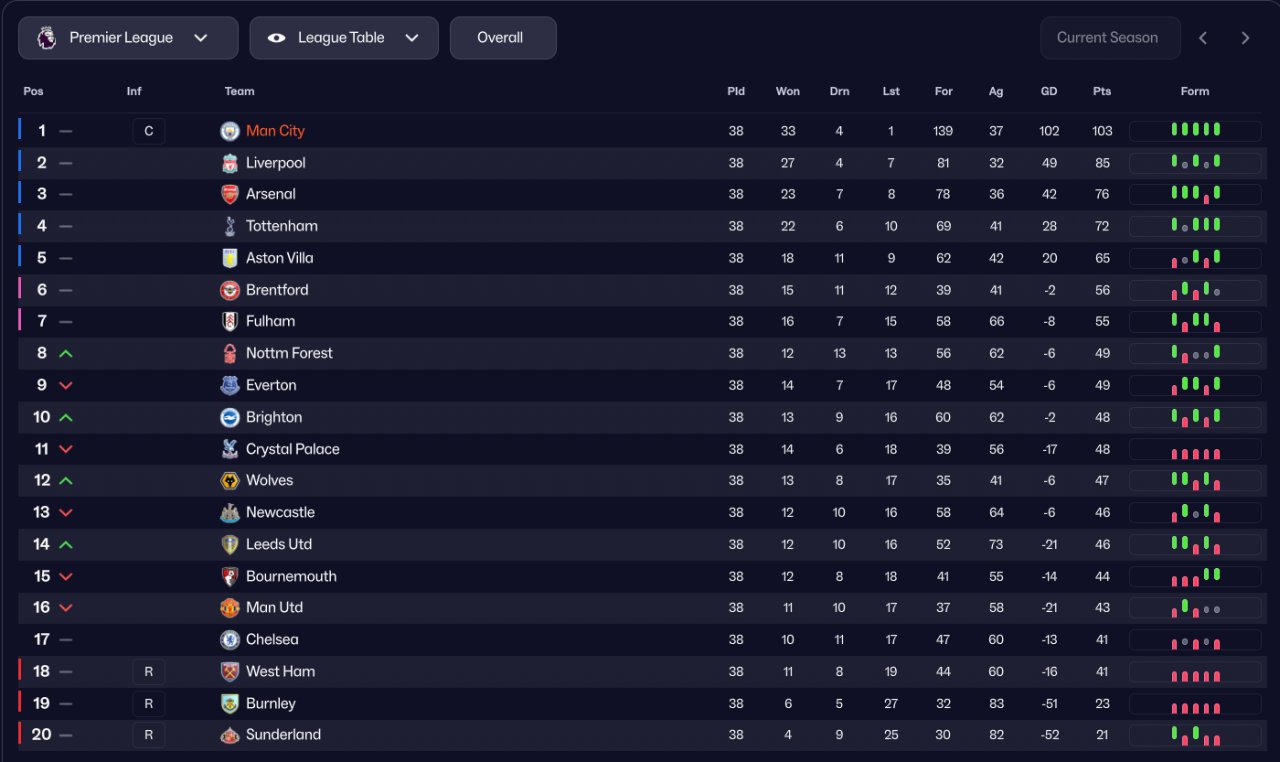Viewport: 1280px width, 762px height.
Task: Click the Liverpool club badge
Action: coord(230,163)
